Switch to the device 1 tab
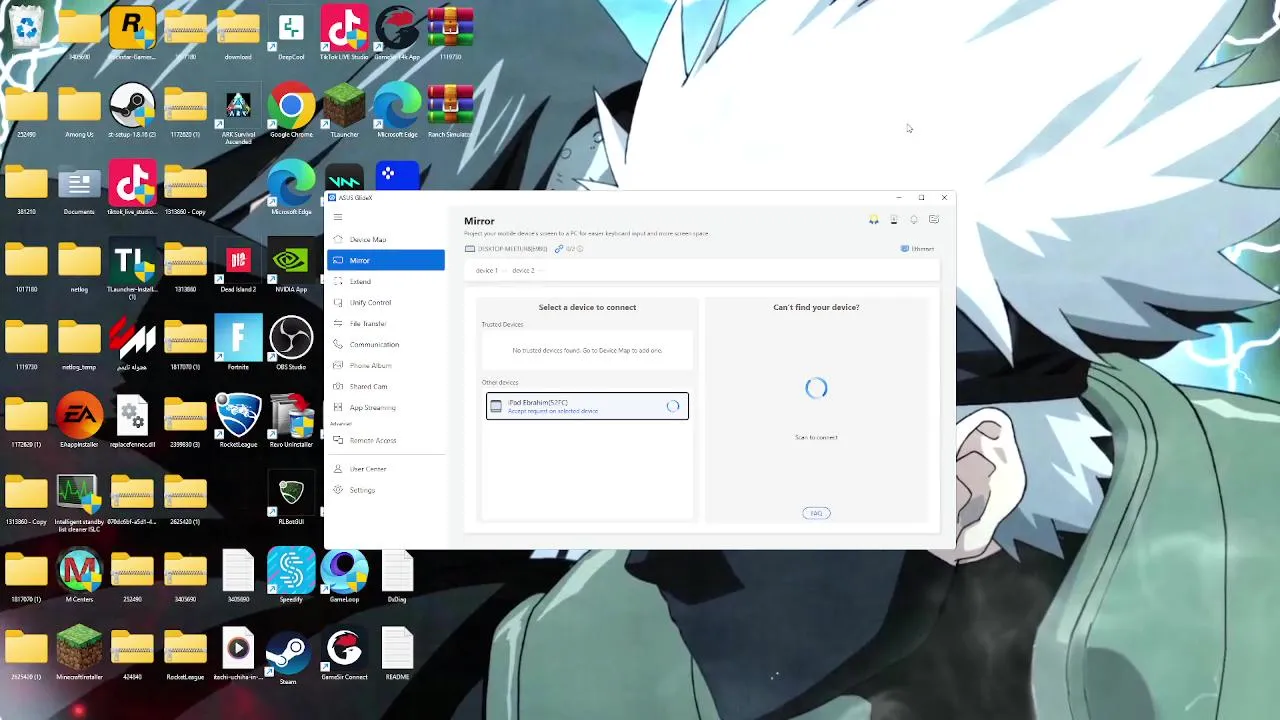The height and width of the screenshot is (720, 1280). coord(486,271)
